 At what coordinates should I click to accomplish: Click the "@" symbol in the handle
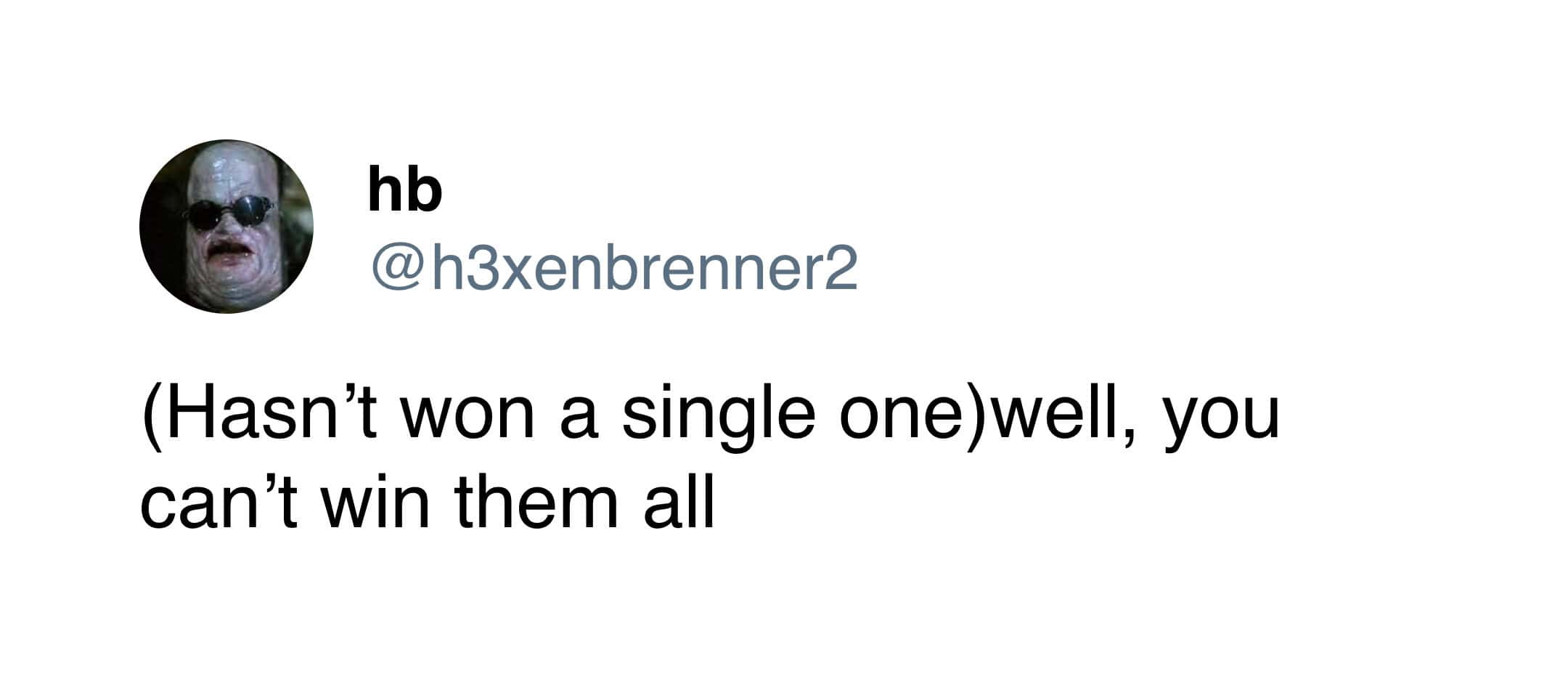pos(398,269)
